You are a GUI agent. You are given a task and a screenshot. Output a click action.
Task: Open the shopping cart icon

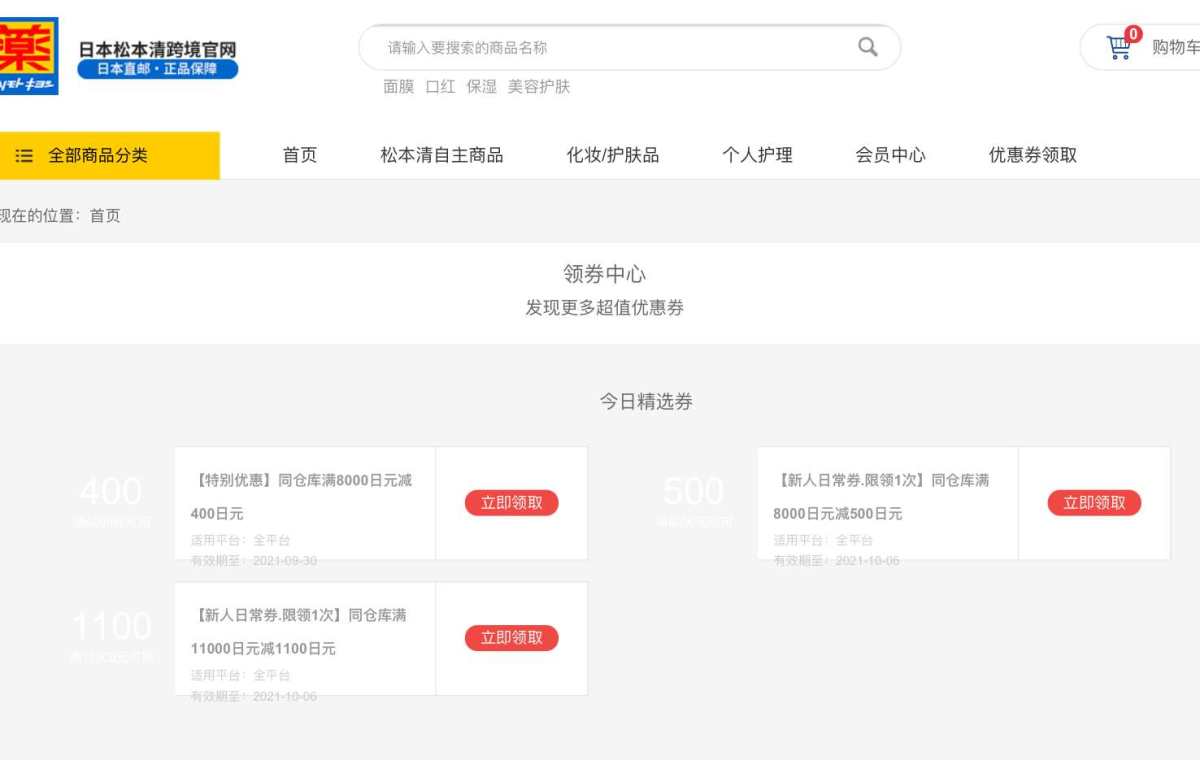[1118, 47]
